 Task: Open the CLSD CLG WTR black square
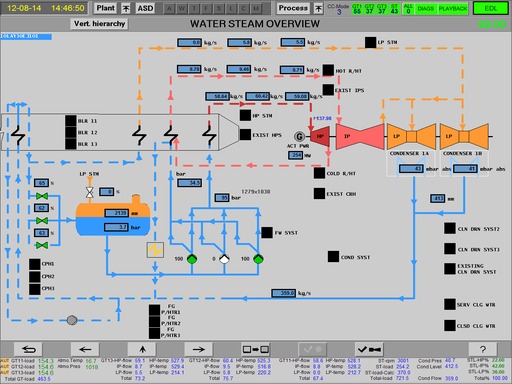tap(450, 325)
